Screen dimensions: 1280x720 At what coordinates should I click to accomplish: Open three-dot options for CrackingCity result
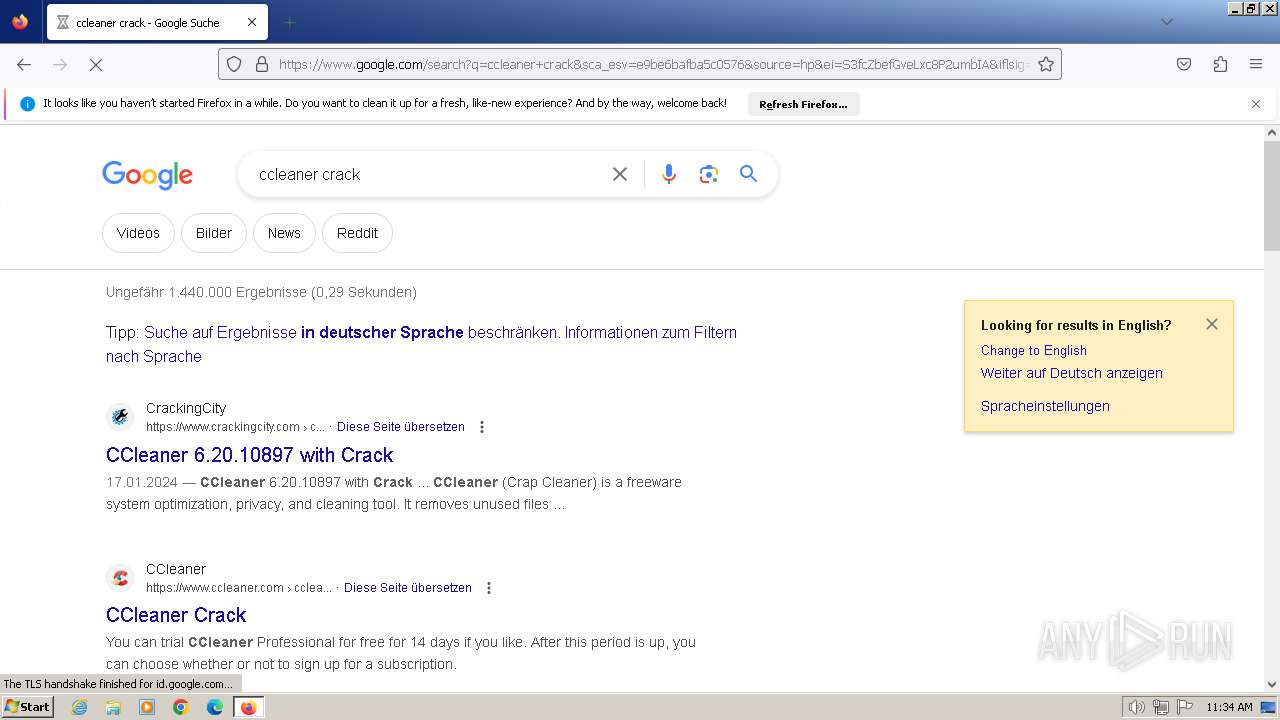482,427
